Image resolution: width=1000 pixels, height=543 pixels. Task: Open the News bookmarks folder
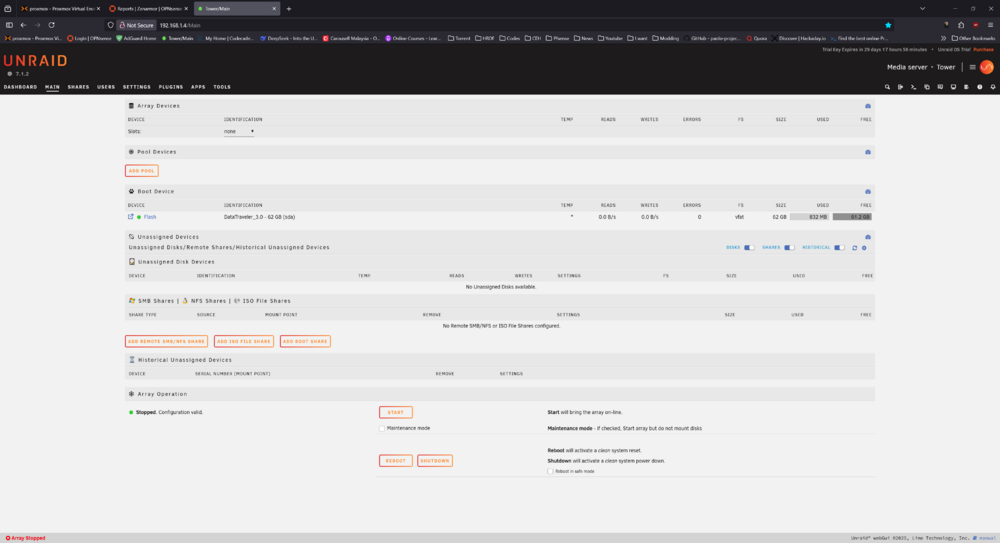click(x=583, y=38)
